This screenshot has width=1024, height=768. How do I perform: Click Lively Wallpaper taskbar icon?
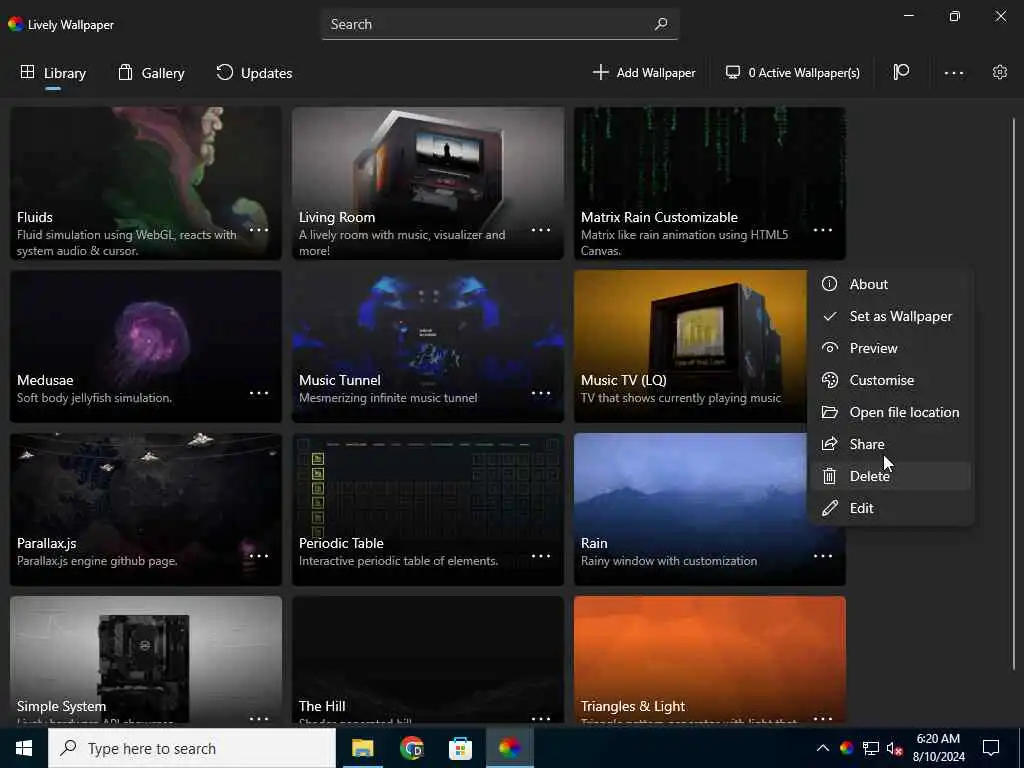click(509, 748)
